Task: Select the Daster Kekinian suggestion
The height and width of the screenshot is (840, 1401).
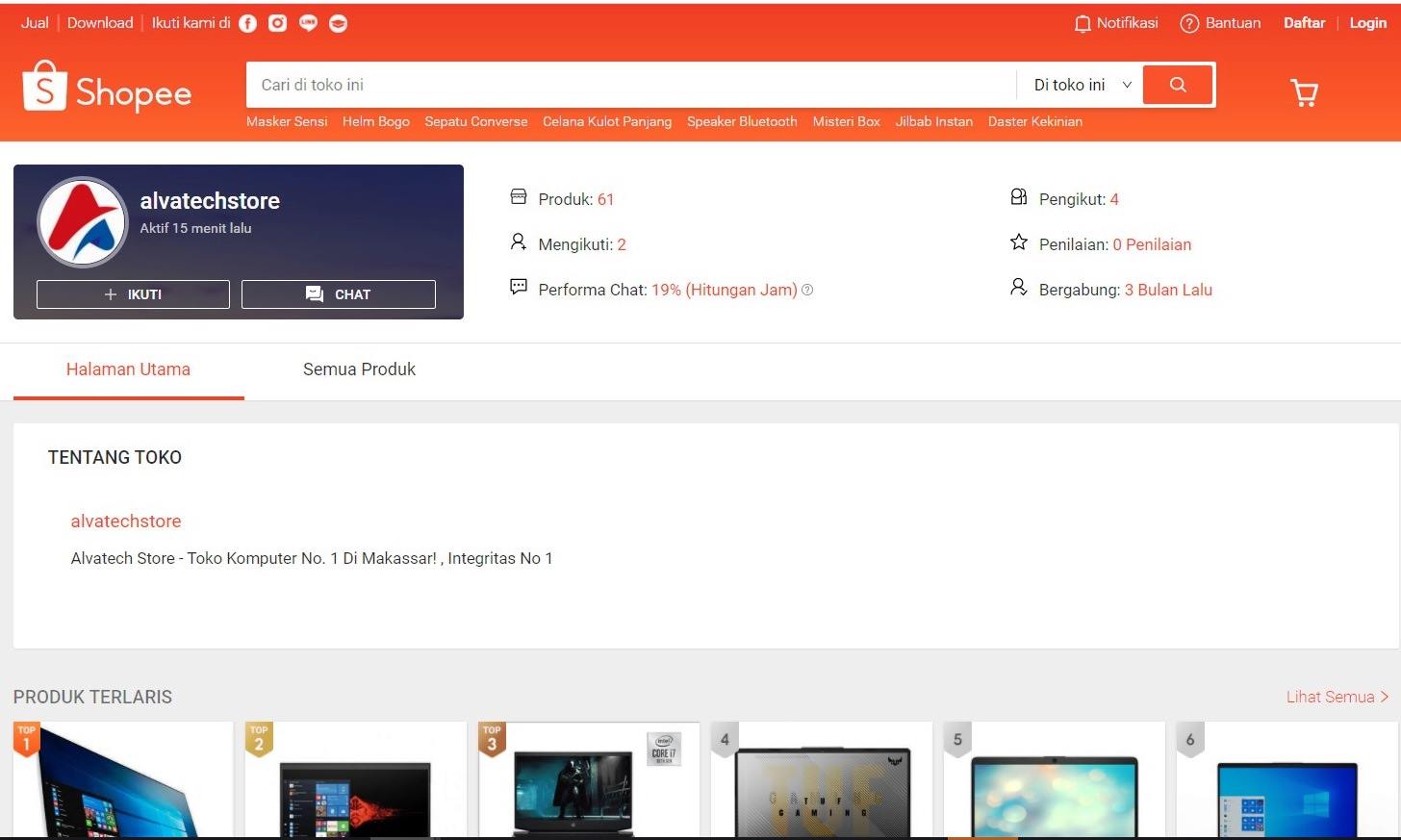Action: pyautogui.click(x=1035, y=121)
